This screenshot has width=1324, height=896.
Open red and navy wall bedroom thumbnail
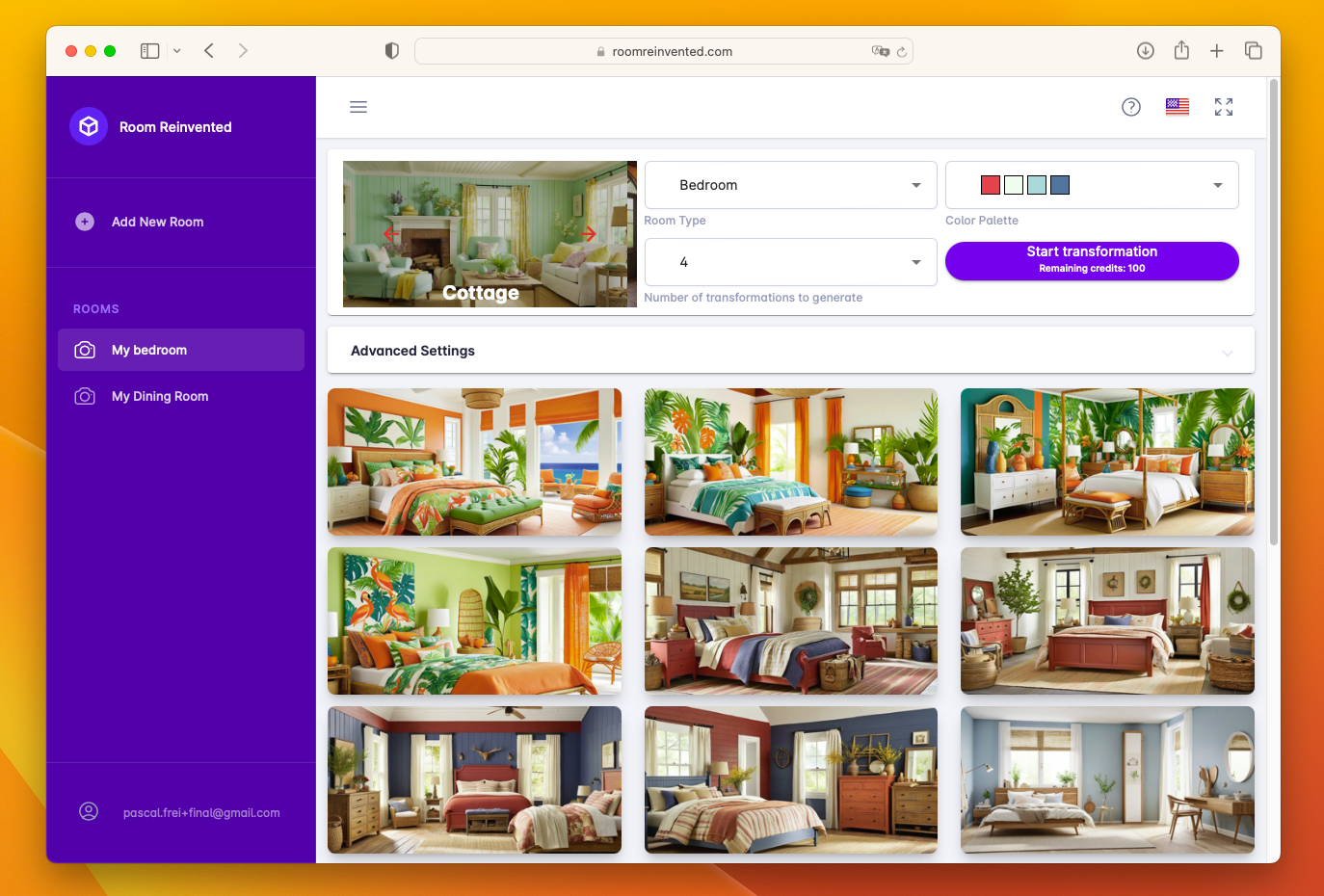pyautogui.click(x=791, y=779)
